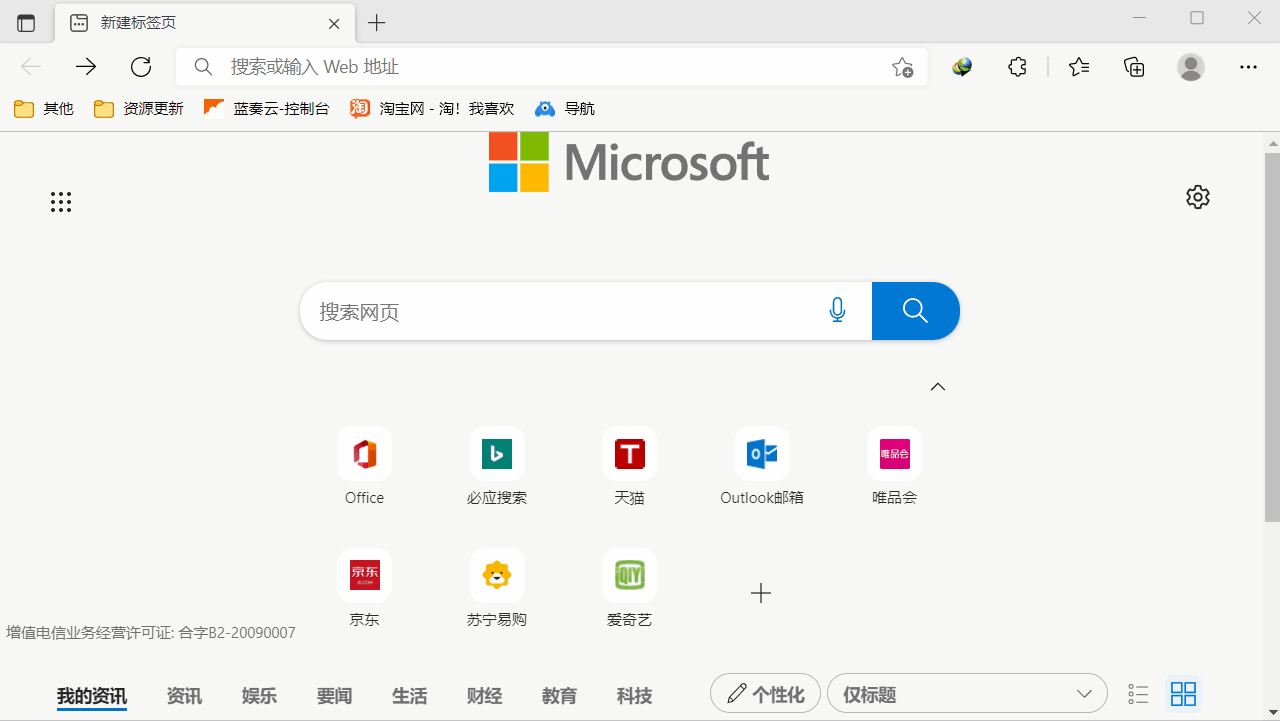Select the 财经 news tab
The width and height of the screenshot is (1280, 721).
pyautogui.click(x=484, y=695)
